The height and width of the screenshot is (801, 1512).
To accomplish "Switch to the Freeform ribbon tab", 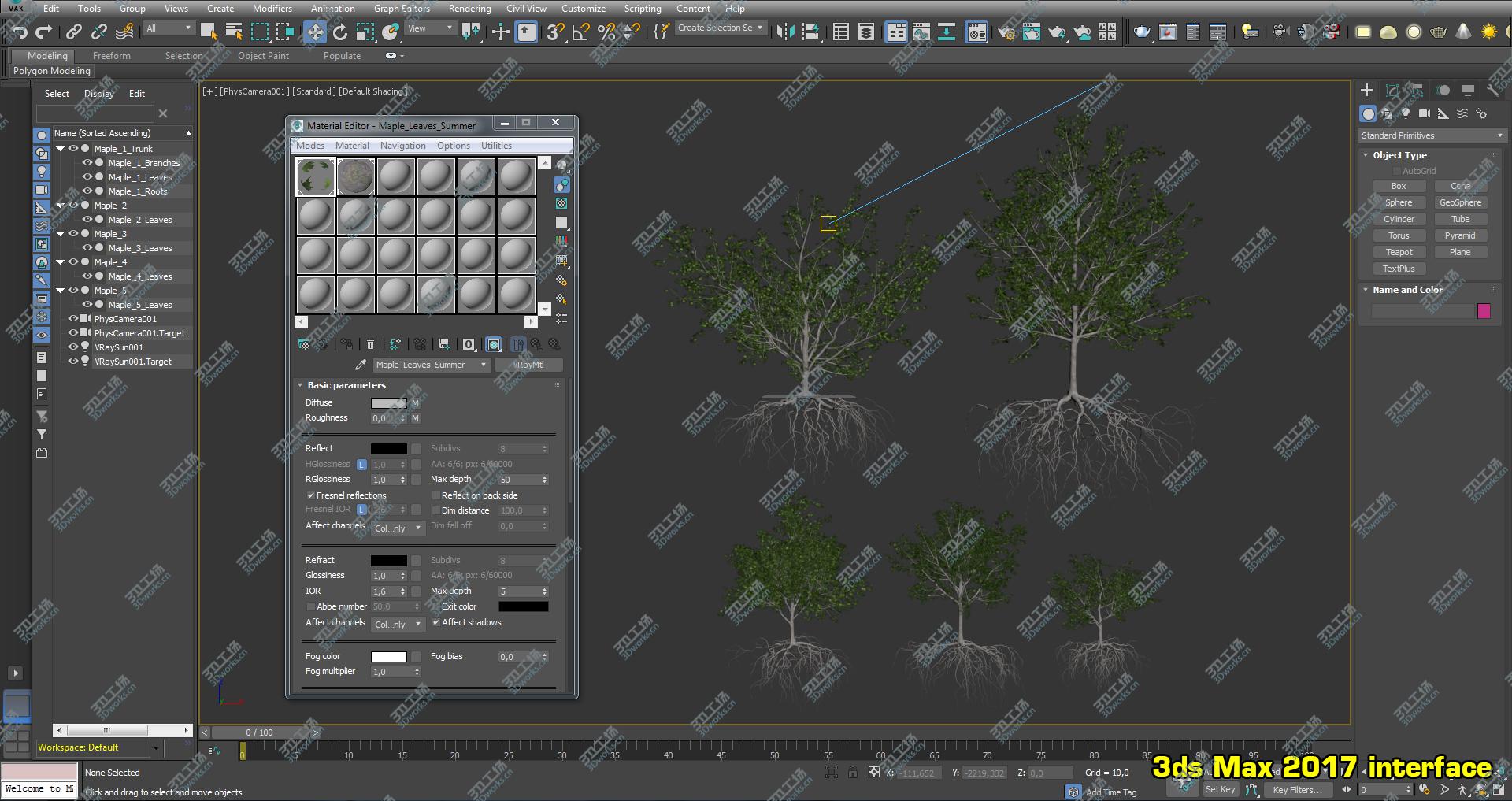I will click(111, 56).
